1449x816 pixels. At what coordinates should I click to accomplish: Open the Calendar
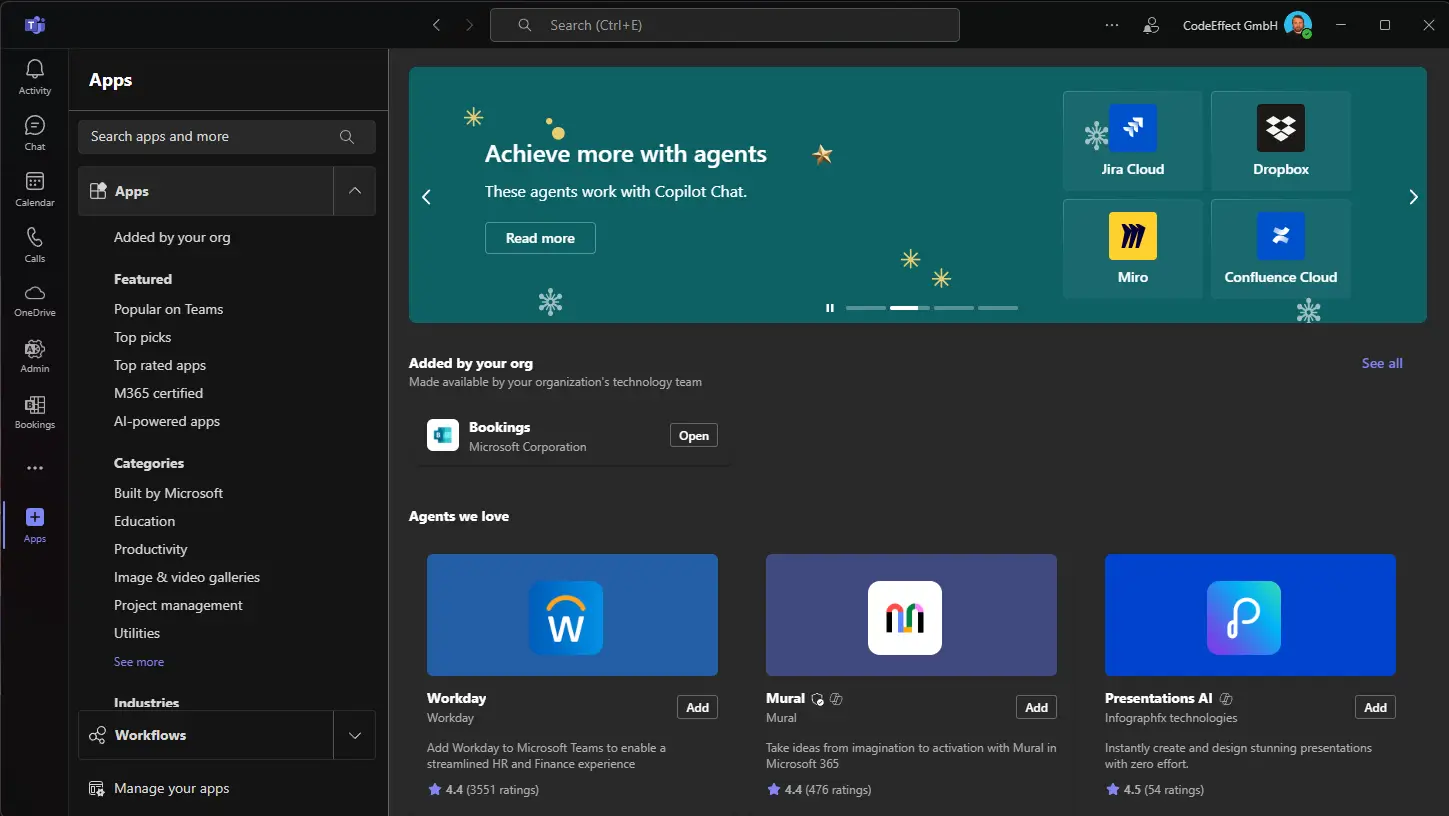(34, 188)
